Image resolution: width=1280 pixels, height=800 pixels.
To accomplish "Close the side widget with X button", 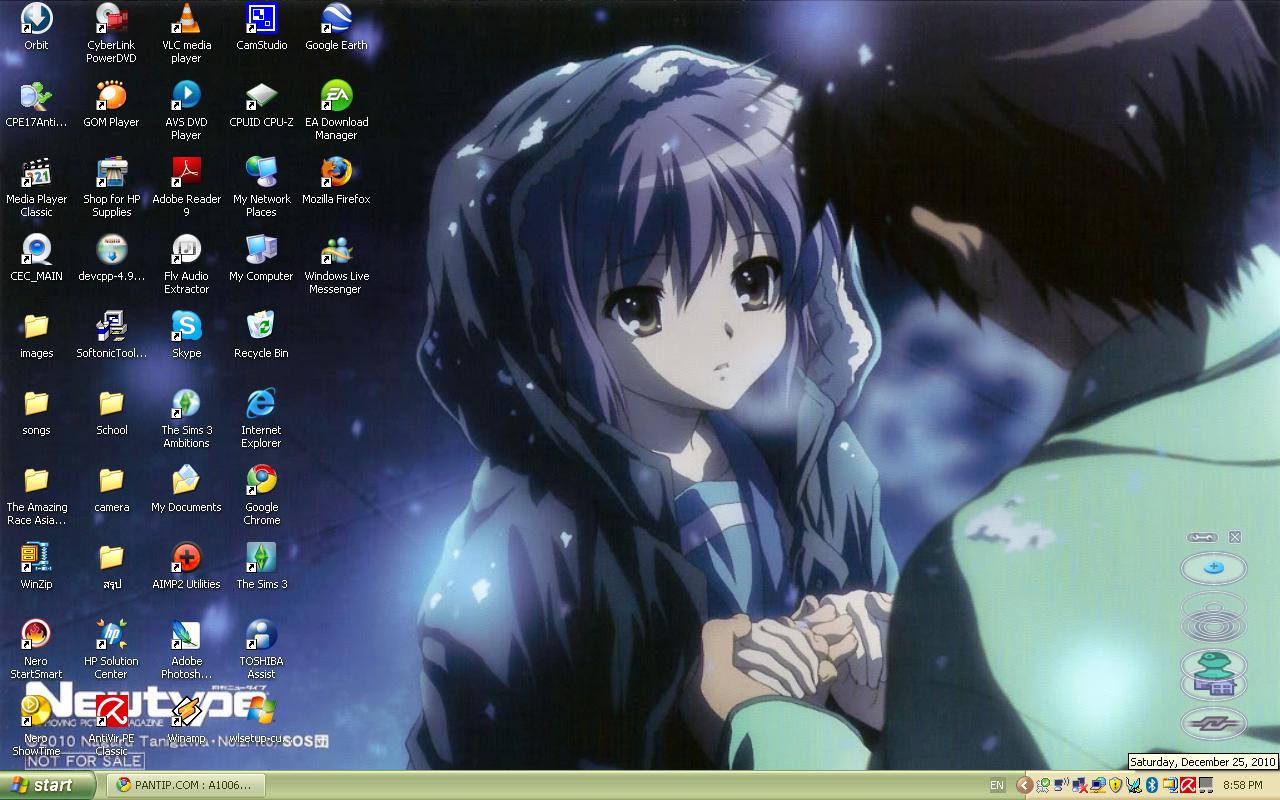I will click(1235, 537).
